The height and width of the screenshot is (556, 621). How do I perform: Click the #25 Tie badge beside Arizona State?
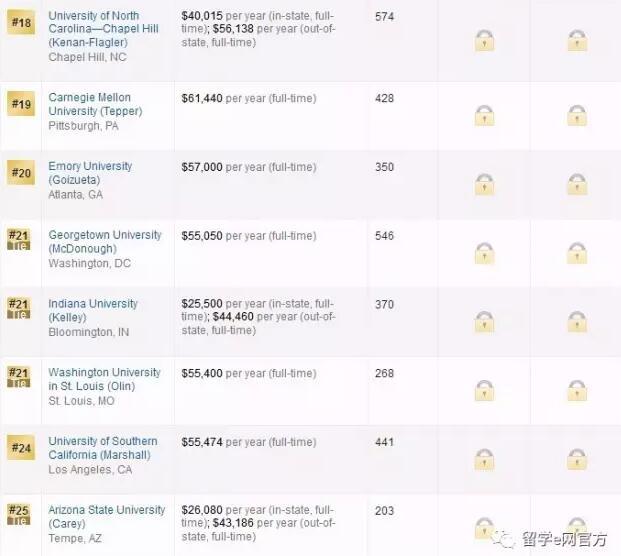point(19,514)
